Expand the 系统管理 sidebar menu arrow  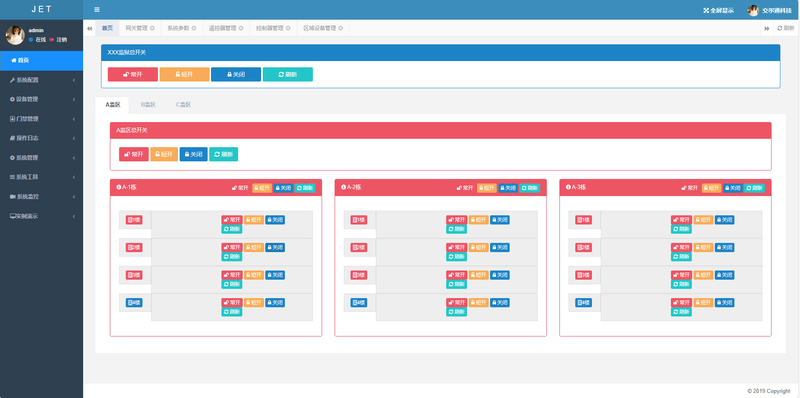(x=74, y=158)
